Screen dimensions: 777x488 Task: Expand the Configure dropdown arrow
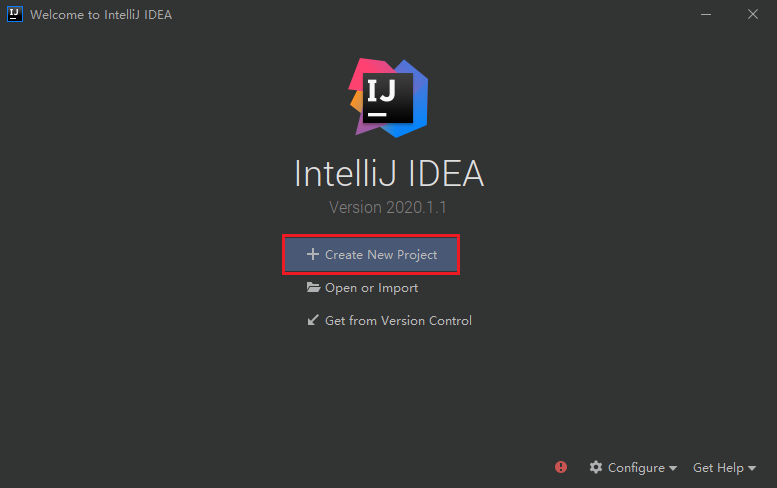coord(673,469)
